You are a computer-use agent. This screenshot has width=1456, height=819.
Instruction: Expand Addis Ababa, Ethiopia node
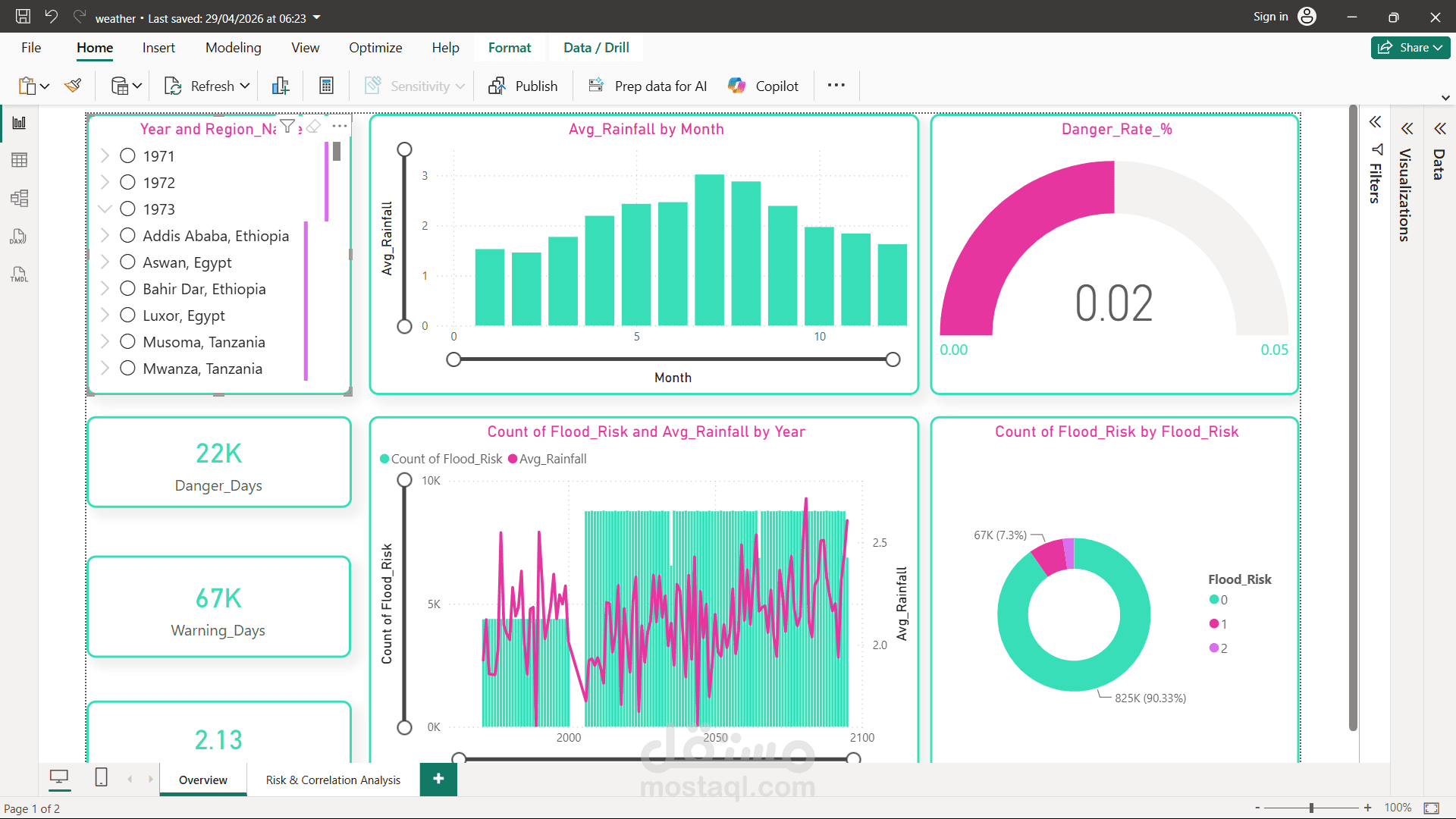coord(105,235)
